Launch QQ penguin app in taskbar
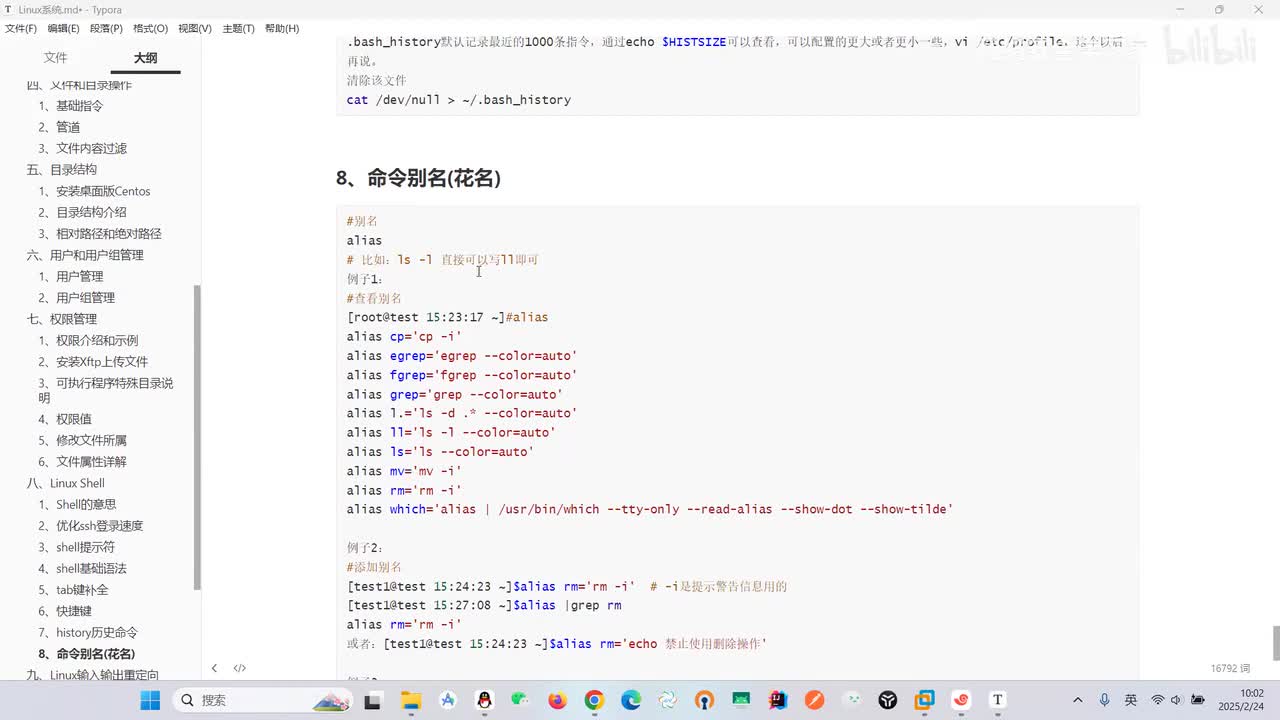The height and width of the screenshot is (720, 1280). (x=484, y=700)
